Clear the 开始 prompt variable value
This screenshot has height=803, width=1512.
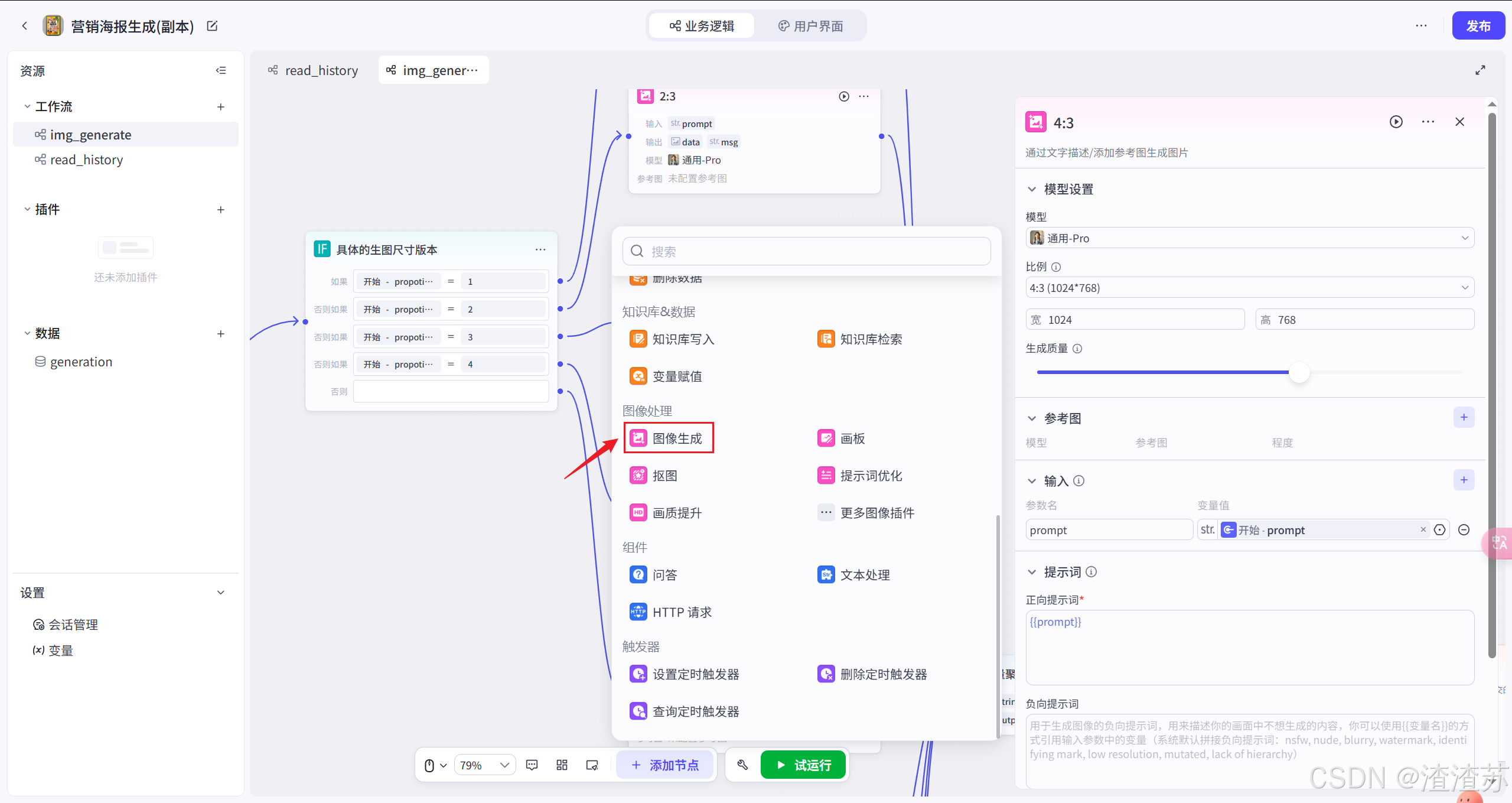1423,530
